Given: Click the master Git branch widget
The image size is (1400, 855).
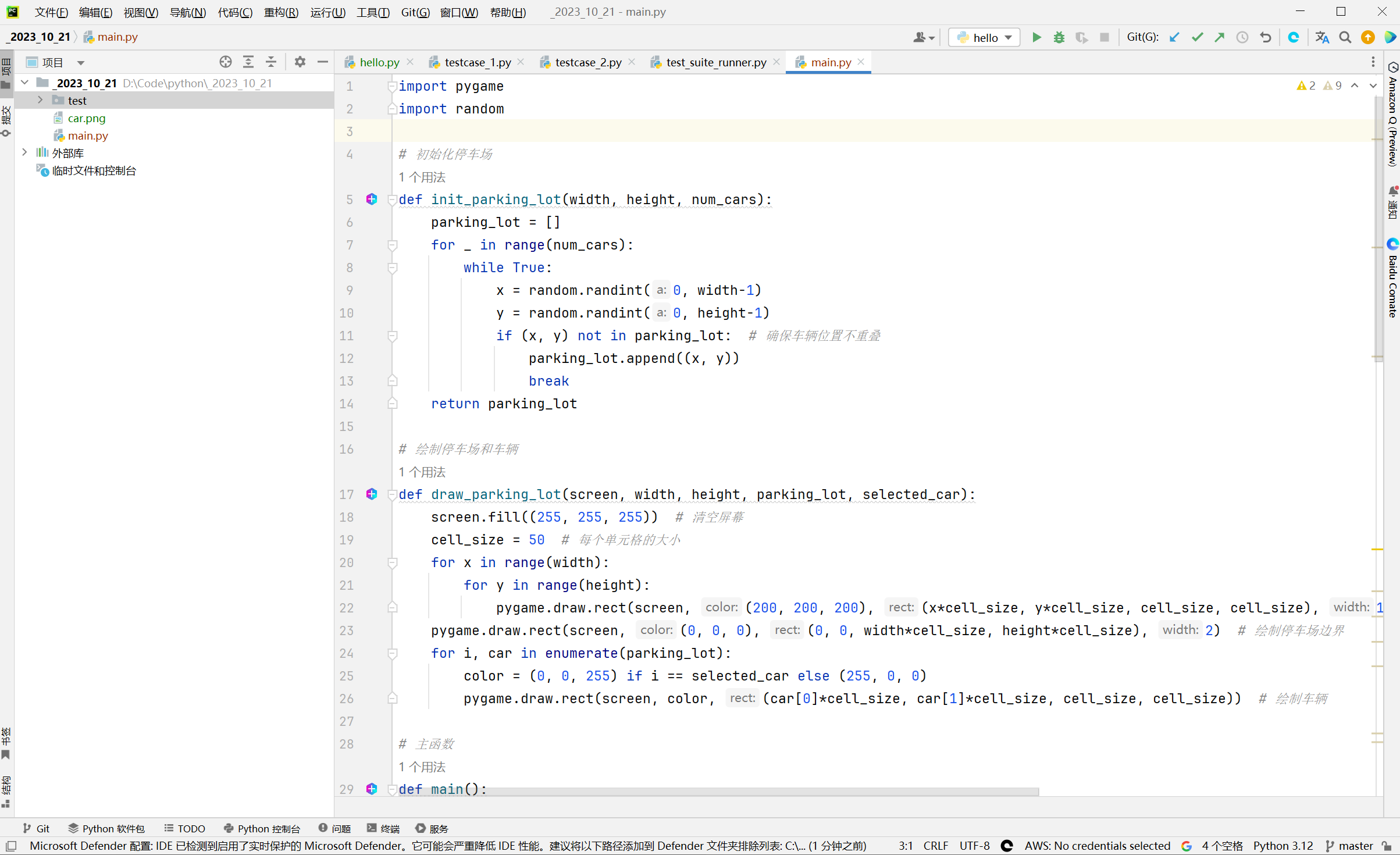Looking at the screenshot, I should (x=1349, y=846).
